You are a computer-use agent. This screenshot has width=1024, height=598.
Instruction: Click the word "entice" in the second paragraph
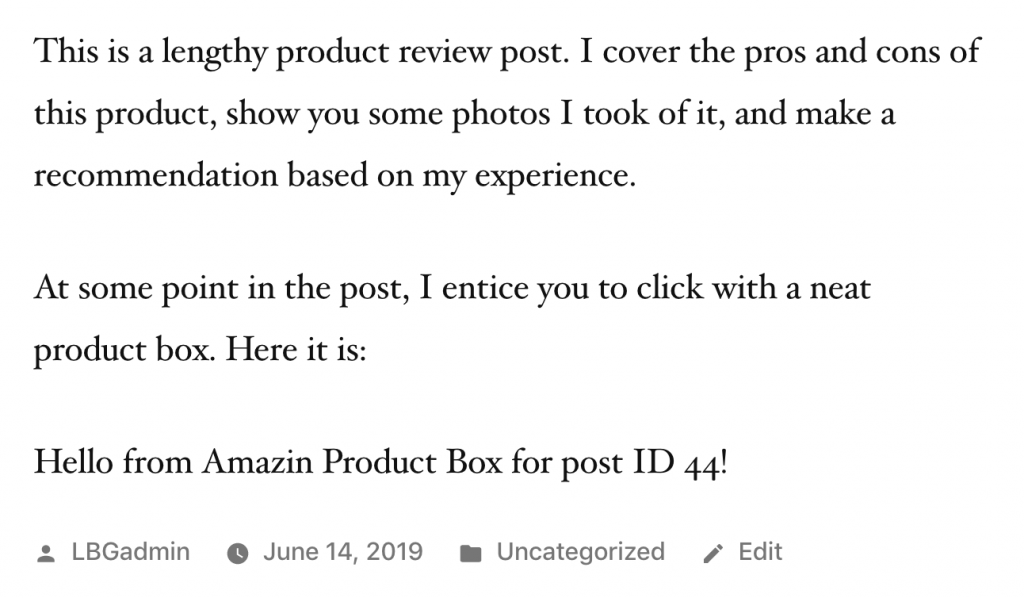487,289
